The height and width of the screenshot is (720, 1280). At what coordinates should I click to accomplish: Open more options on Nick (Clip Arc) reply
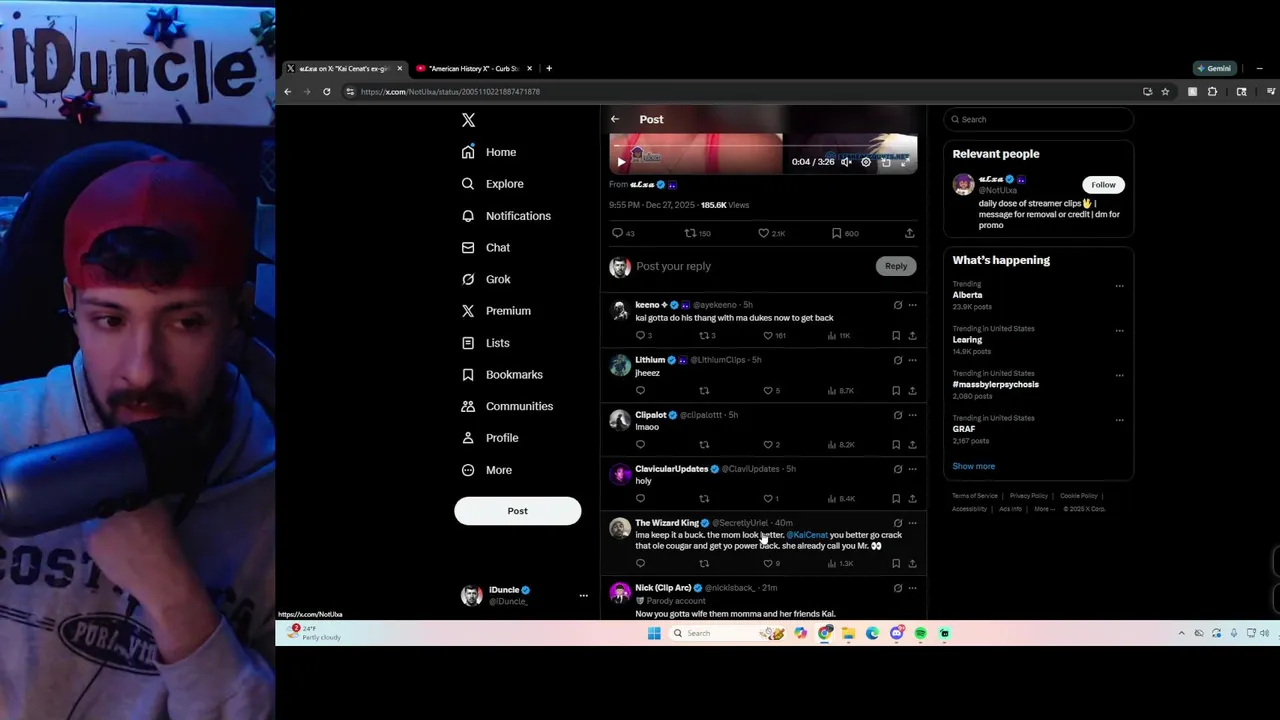(x=912, y=588)
